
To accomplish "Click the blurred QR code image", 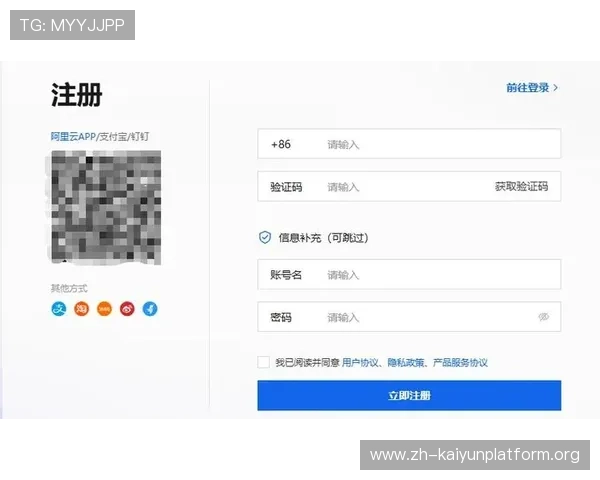I will tap(106, 207).
